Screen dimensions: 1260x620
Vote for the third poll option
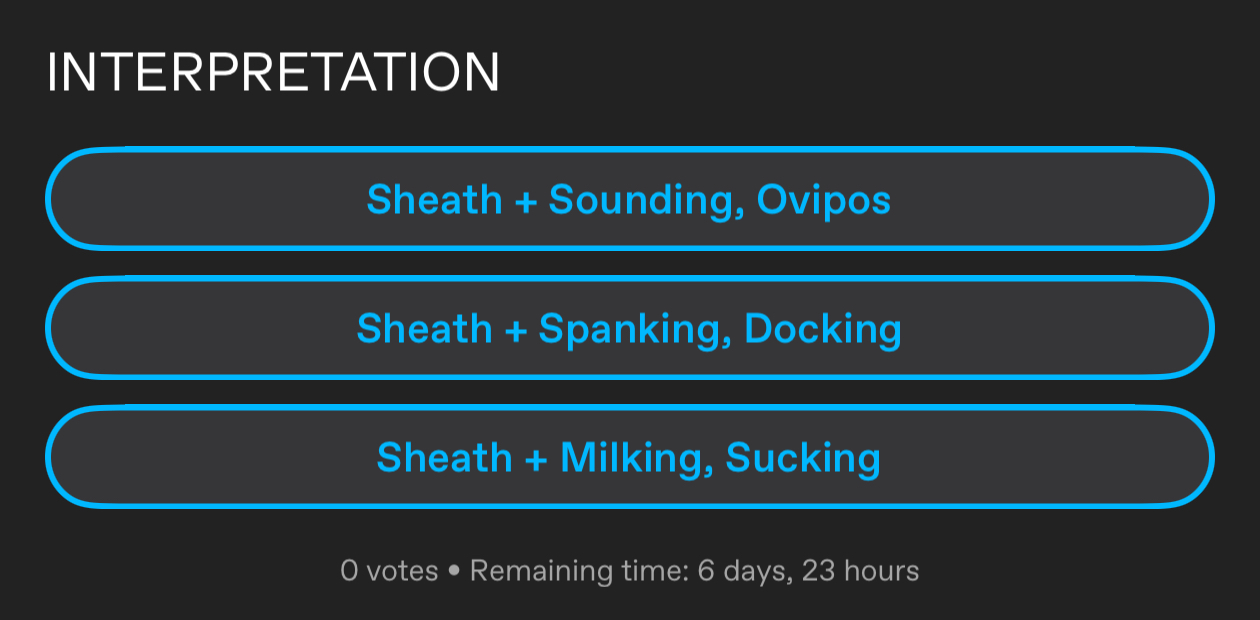point(629,457)
